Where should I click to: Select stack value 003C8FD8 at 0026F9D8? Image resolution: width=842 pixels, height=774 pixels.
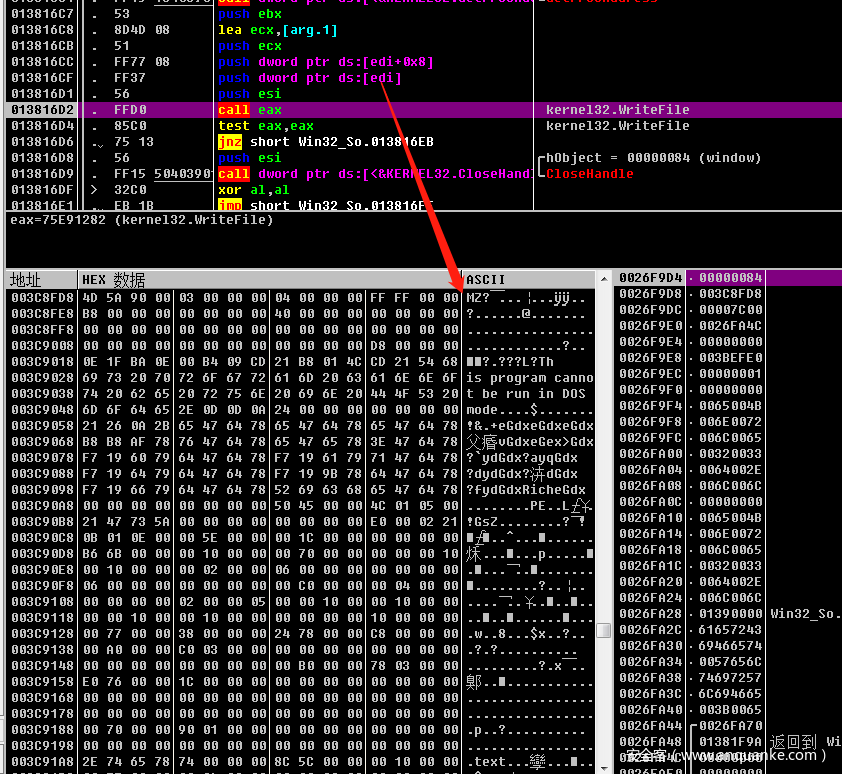(730, 294)
